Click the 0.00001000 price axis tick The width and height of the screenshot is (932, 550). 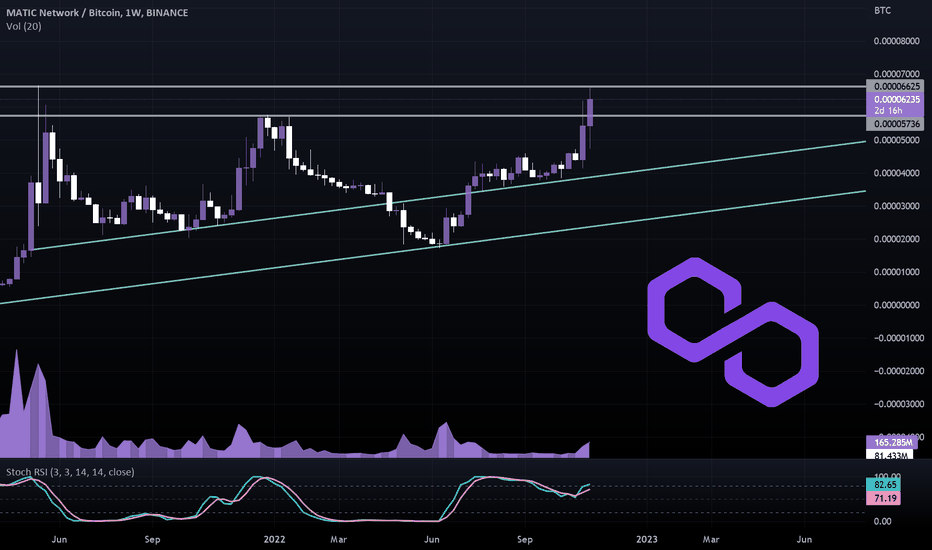click(896, 272)
